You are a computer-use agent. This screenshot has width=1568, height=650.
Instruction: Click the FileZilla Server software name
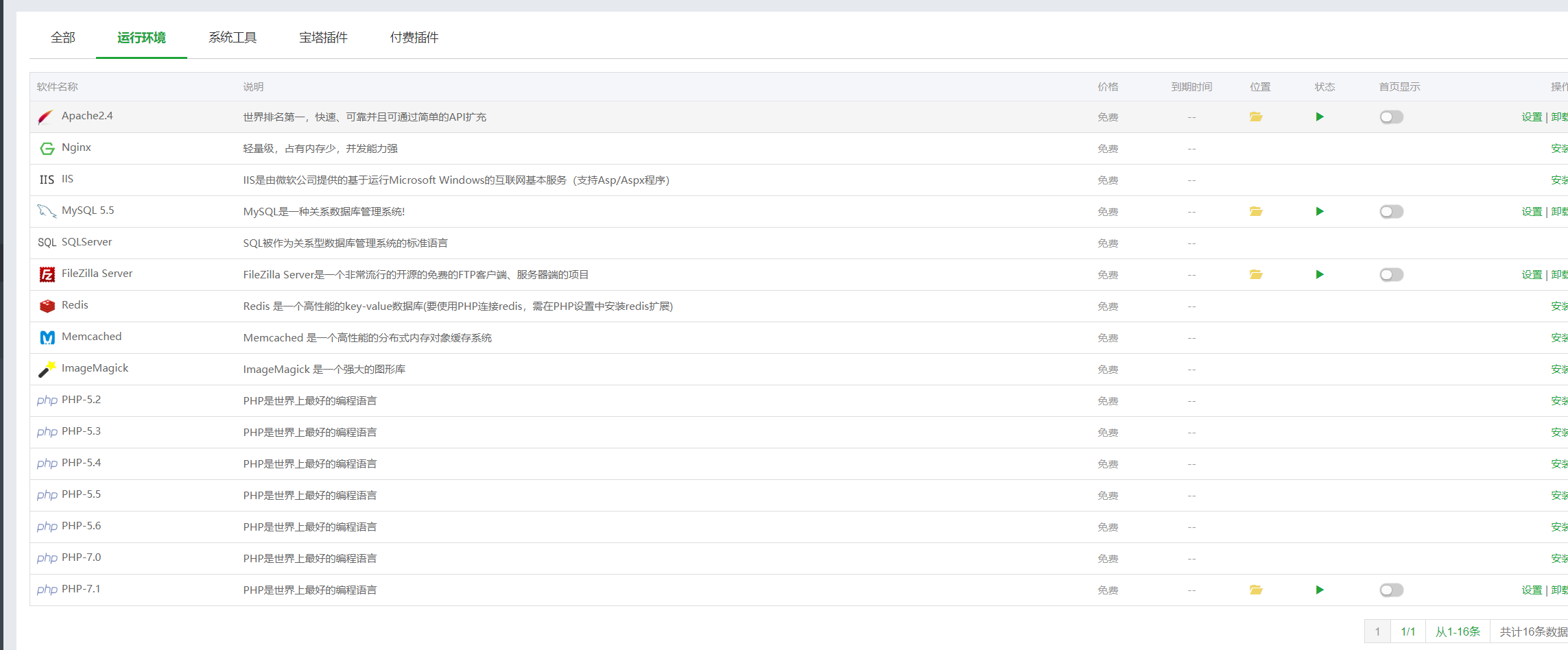pyautogui.click(x=97, y=274)
